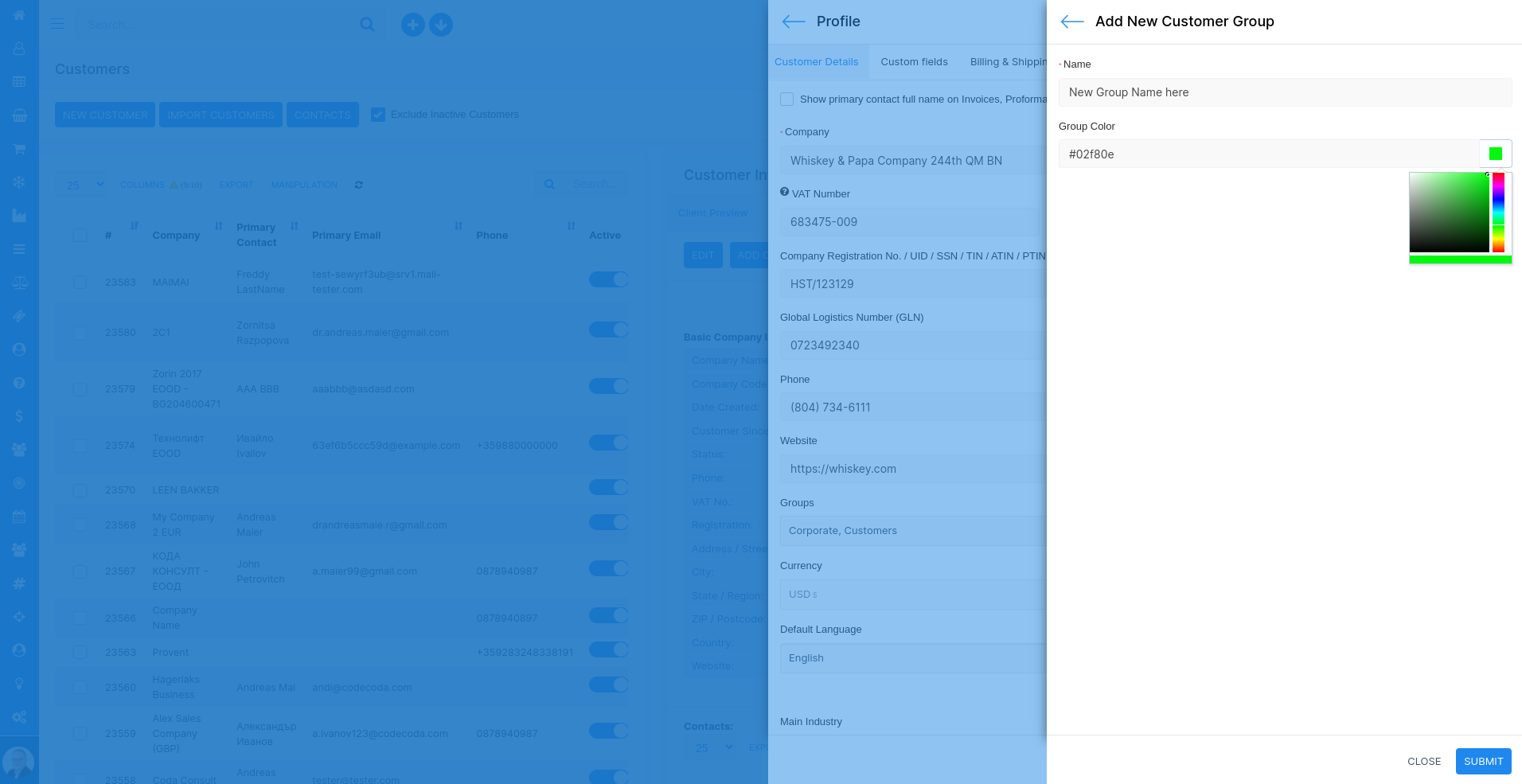Check Show primary contact full name checkbox

coord(787,99)
